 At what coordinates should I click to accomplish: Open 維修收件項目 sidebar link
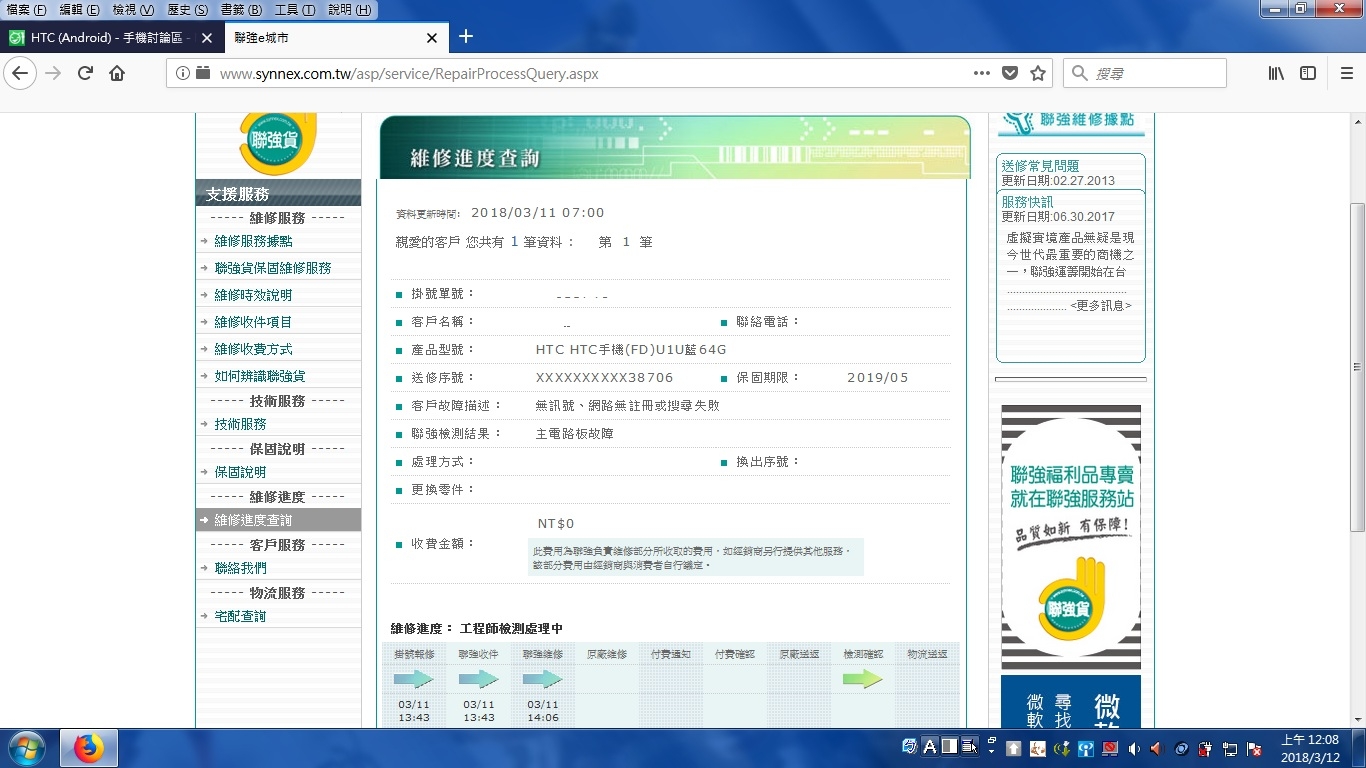[254, 322]
